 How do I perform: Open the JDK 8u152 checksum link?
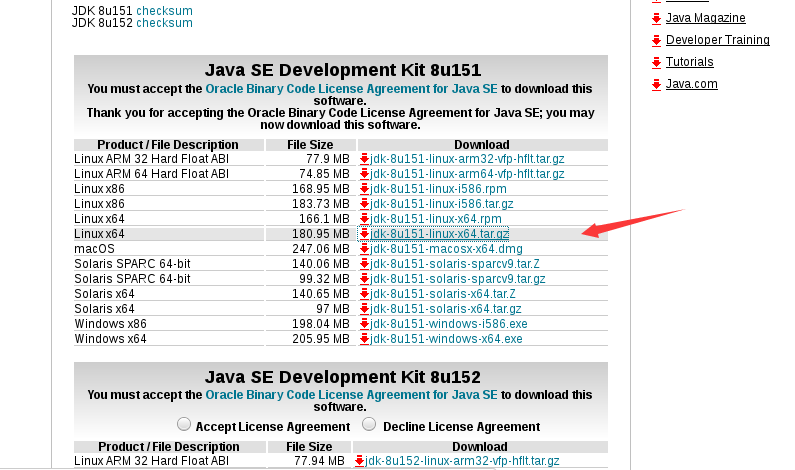click(x=164, y=23)
